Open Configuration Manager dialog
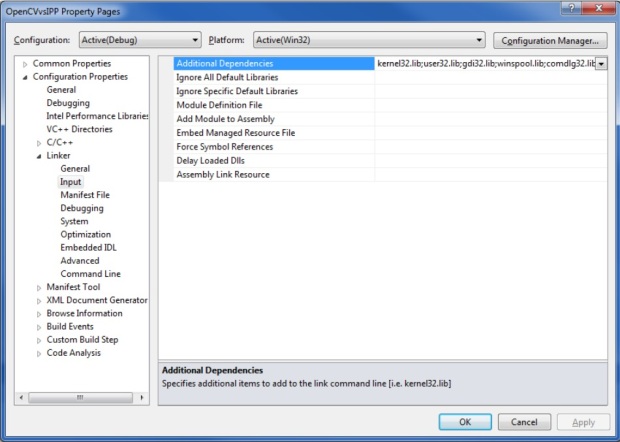Viewport: 620px width, 442px height. [550, 40]
